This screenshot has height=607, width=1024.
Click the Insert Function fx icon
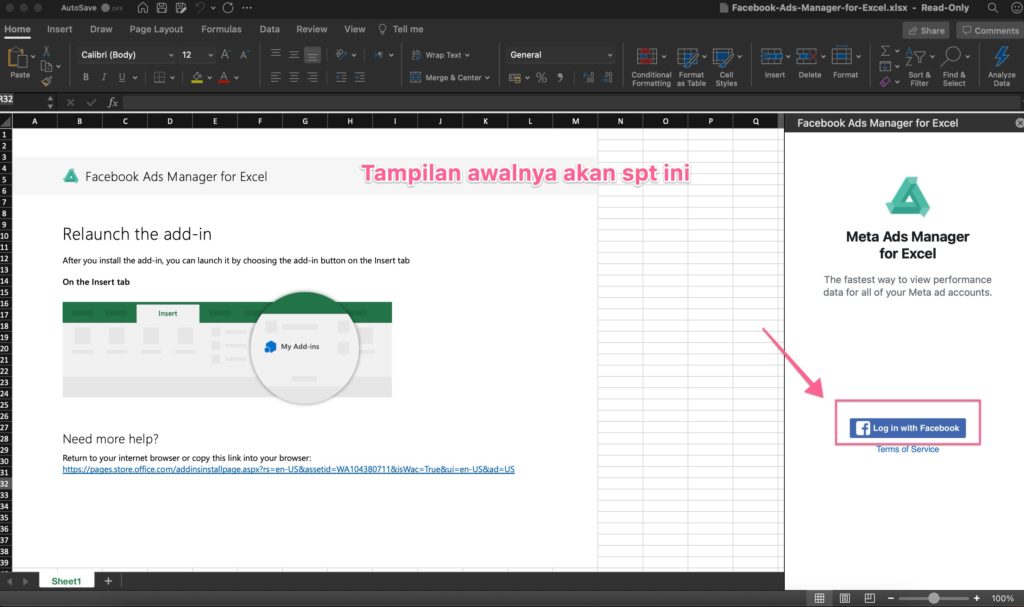pyautogui.click(x=113, y=102)
